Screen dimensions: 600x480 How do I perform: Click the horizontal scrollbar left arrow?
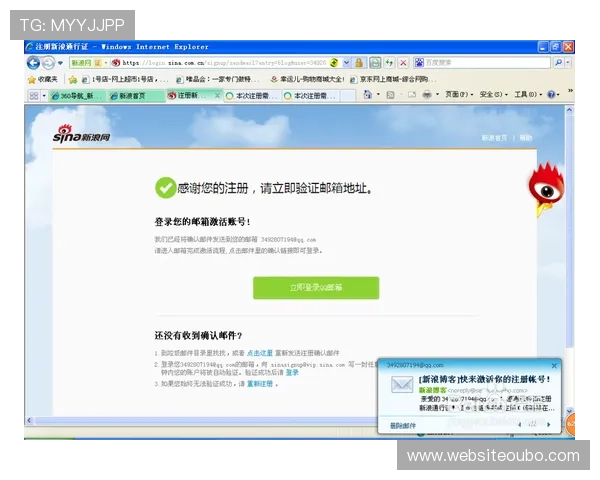click(x=29, y=421)
